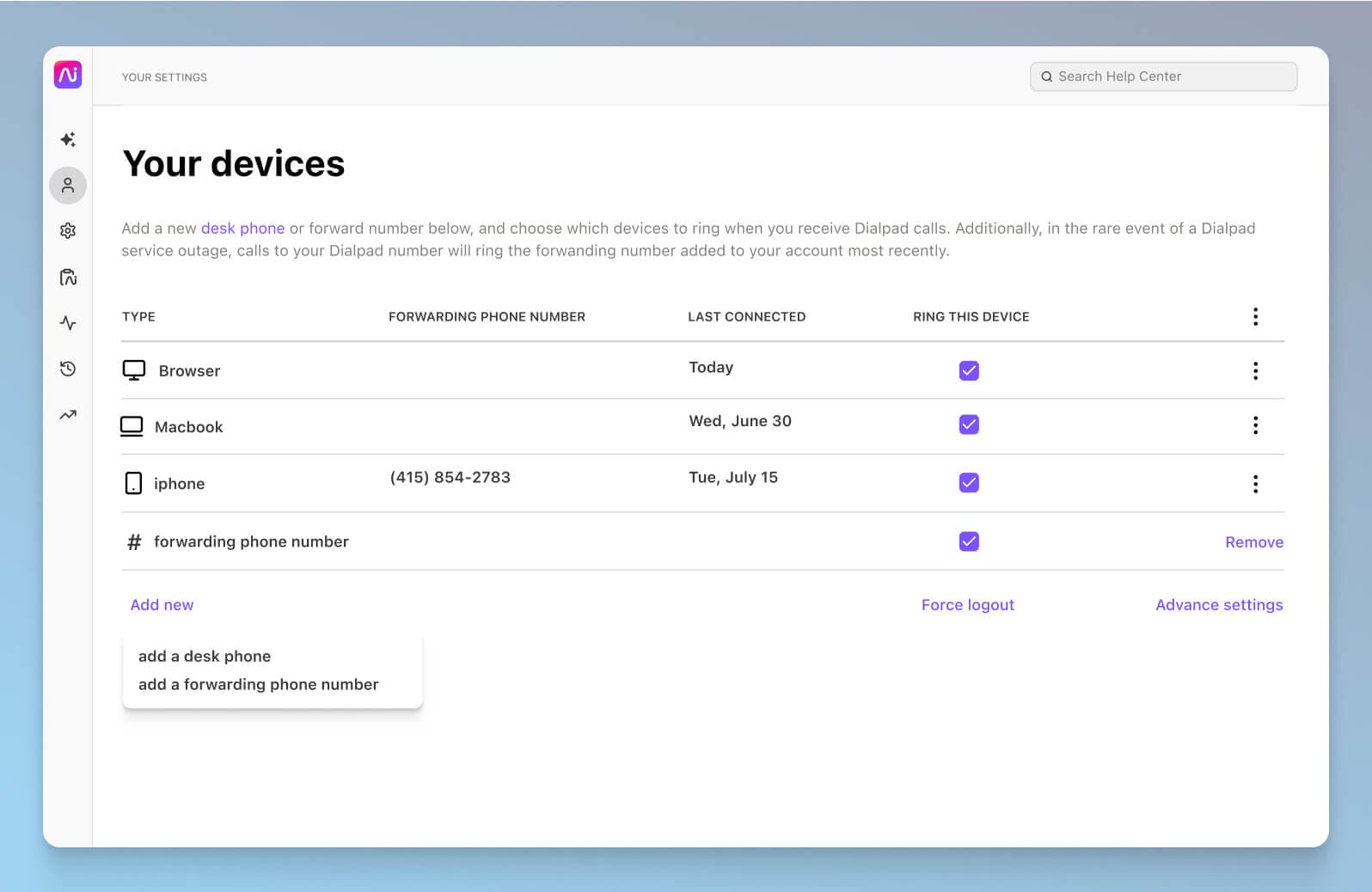This screenshot has width=1372, height=892.
Task: Toggle the Macbook ring checkbox
Action: pyautogui.click(x=969, y=425)
